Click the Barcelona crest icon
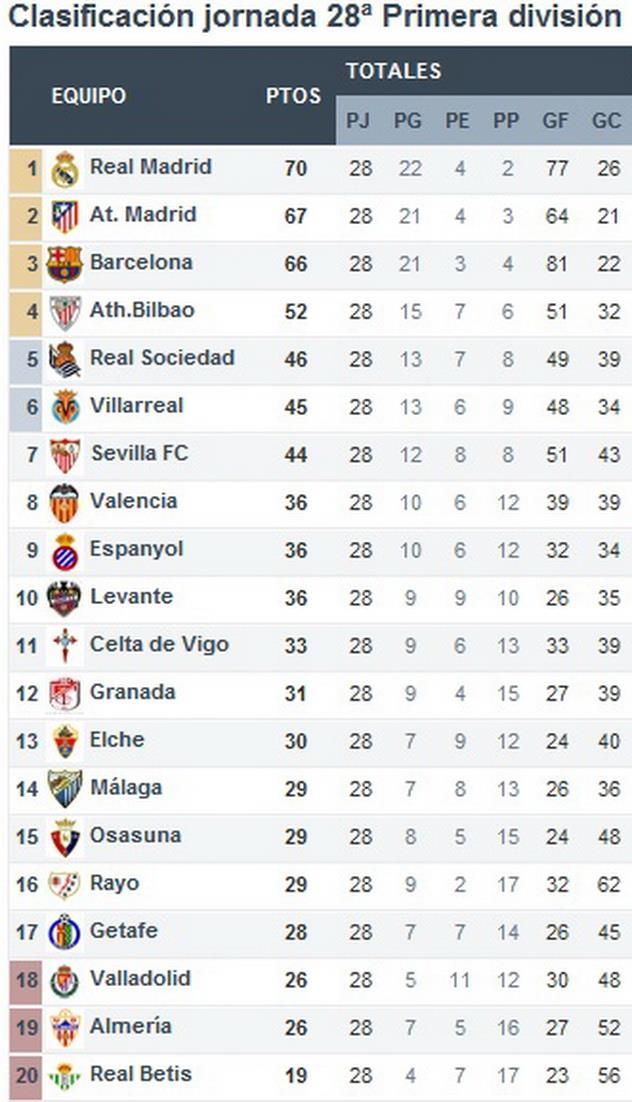Image resolution: width=632 pixels, height=1102 pixels. pyautogui.click(x=65, y=264)
